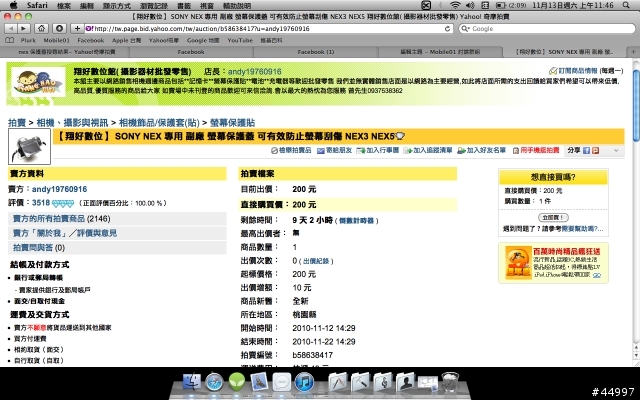This screenshot has width=640, height=400.
Task: Open the 編輯 menu
Action: [x=87, y=5]
